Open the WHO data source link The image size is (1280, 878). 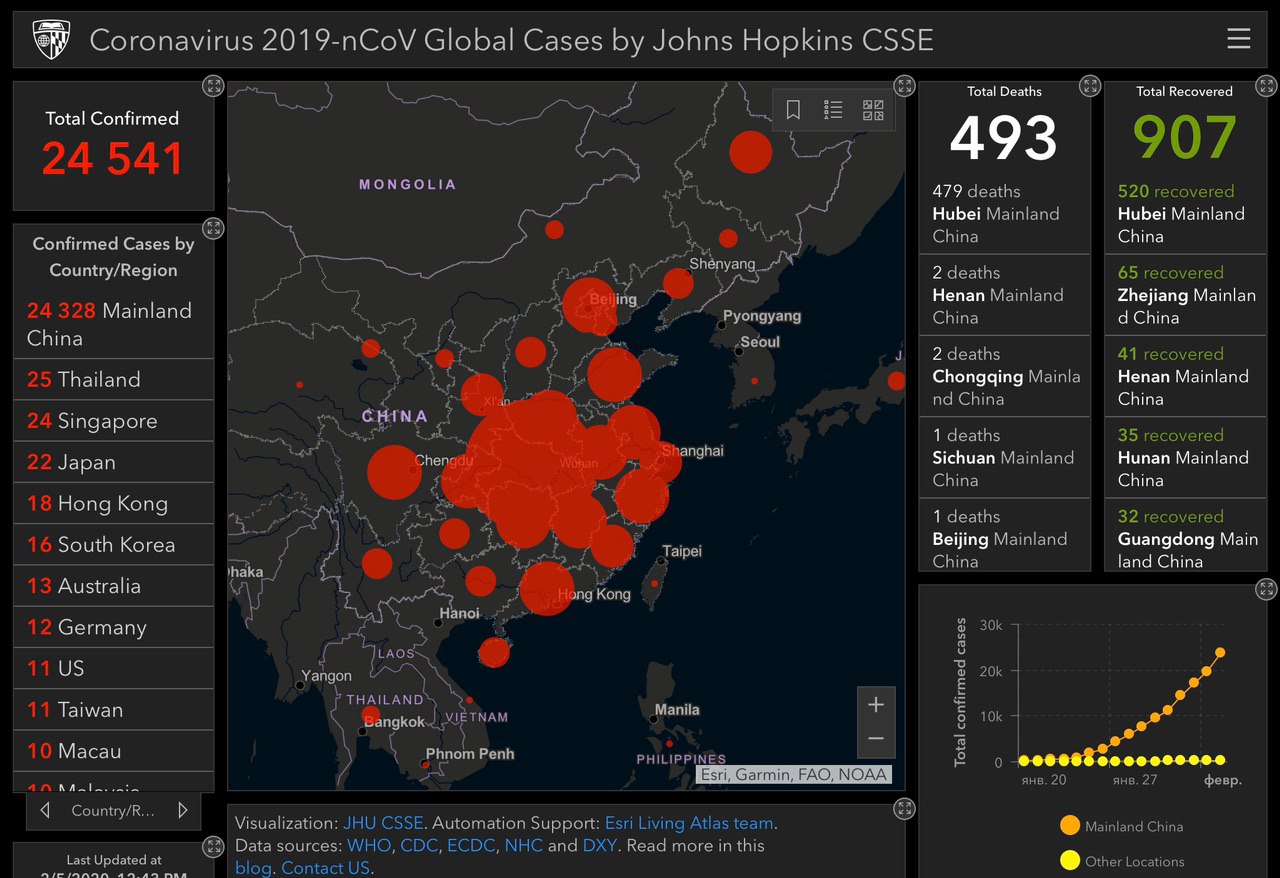pos(369,846)
